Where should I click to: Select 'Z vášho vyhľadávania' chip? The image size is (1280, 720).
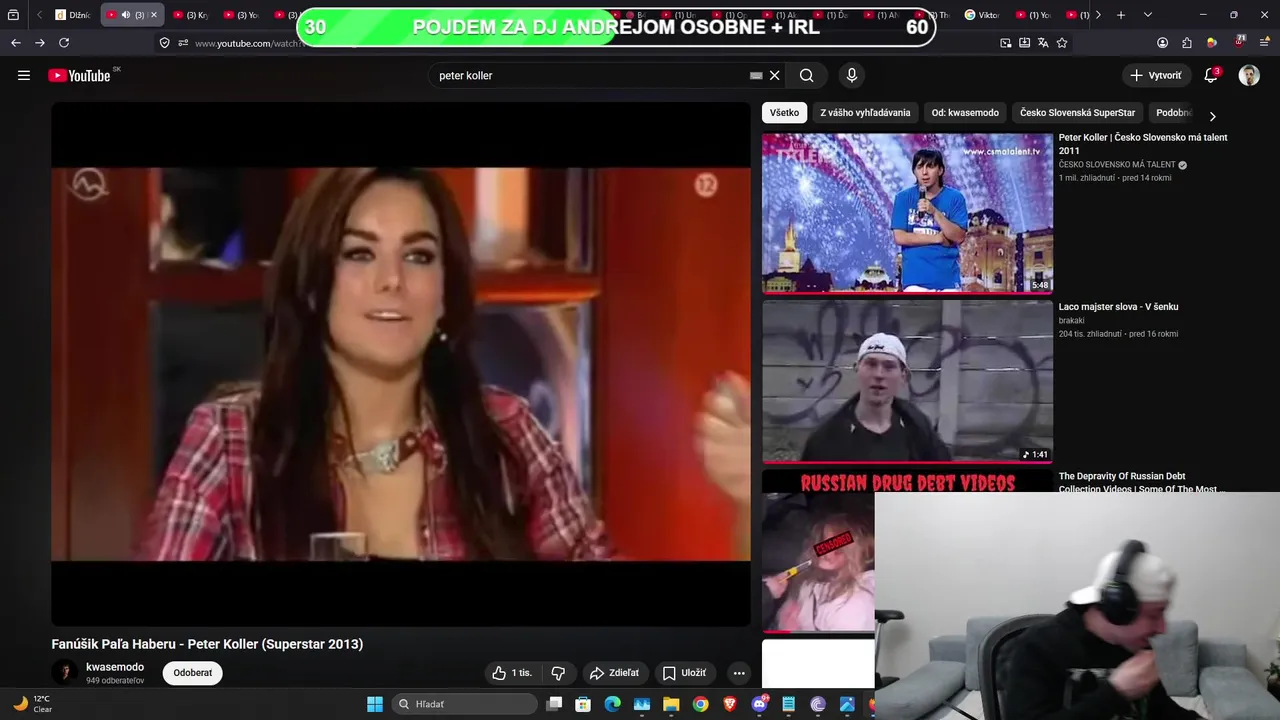[865, 113]
